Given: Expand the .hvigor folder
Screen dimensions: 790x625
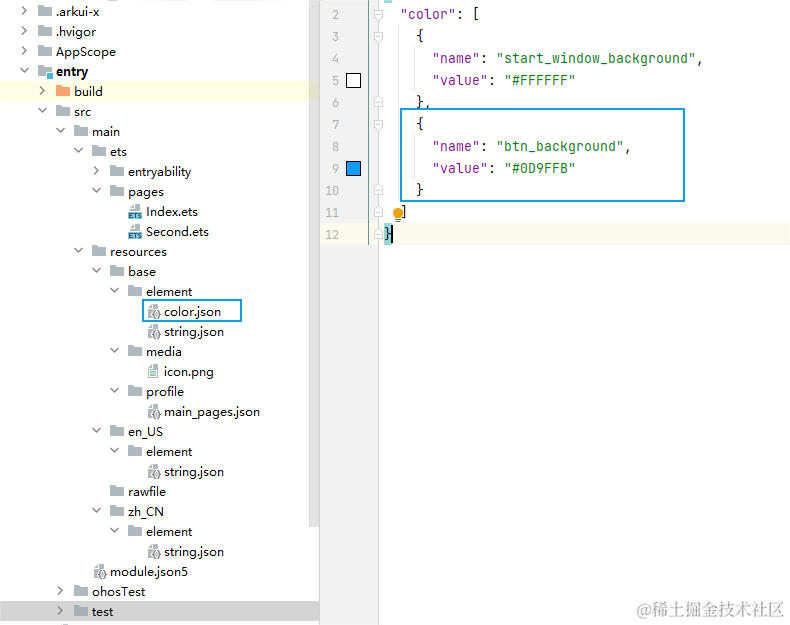Looking at the screenshot, I should [24, 31].
